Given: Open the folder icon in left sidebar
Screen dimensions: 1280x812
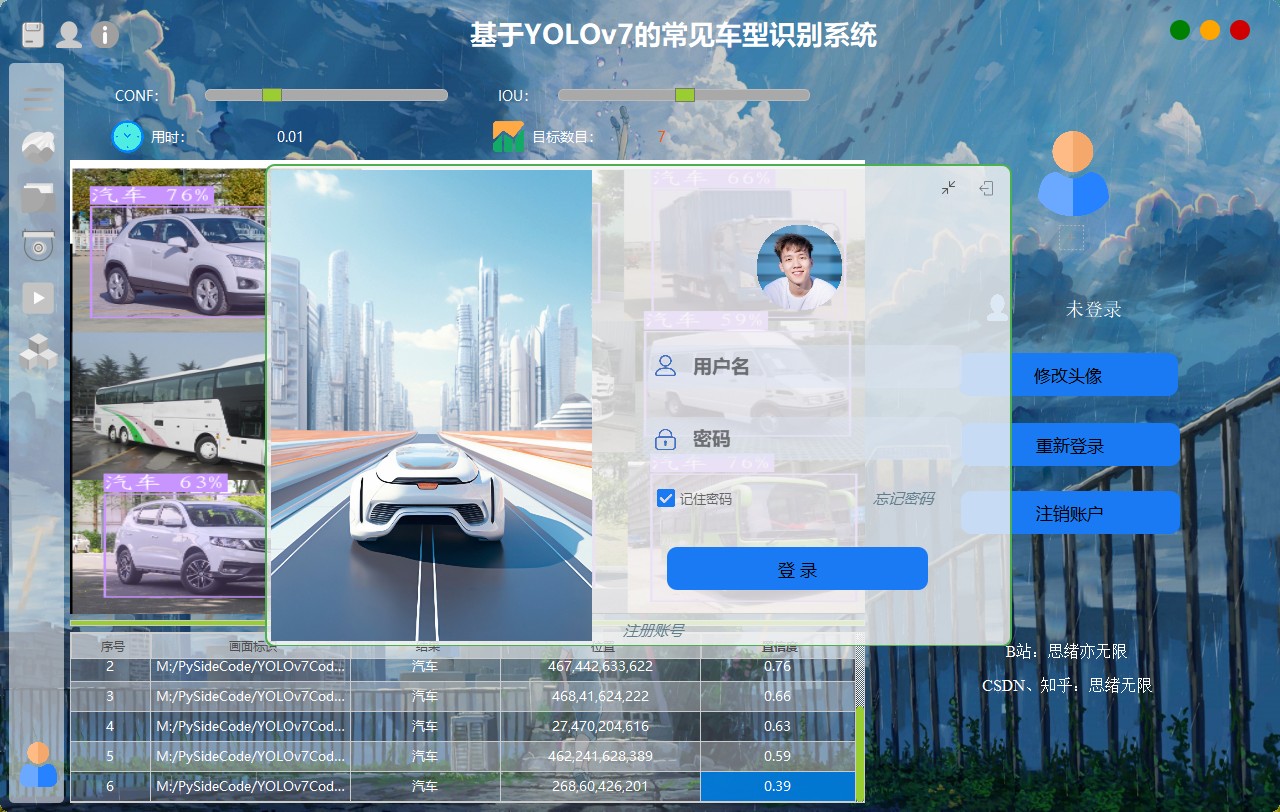Looking at the screenshot, I should 38,196.
